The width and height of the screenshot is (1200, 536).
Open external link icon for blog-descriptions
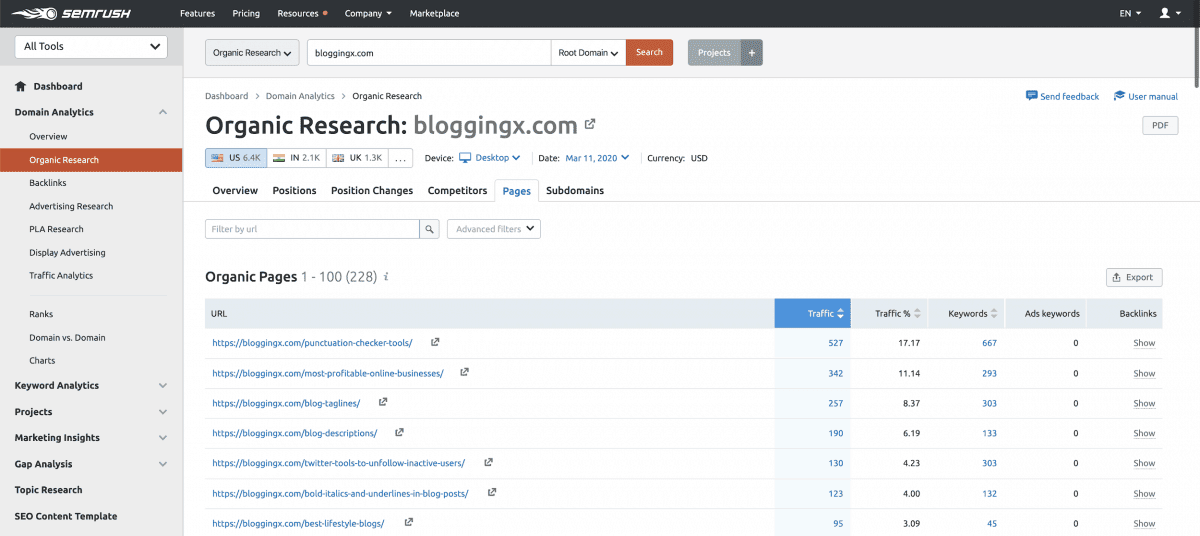pyautogui.click(x=399, y=432)
